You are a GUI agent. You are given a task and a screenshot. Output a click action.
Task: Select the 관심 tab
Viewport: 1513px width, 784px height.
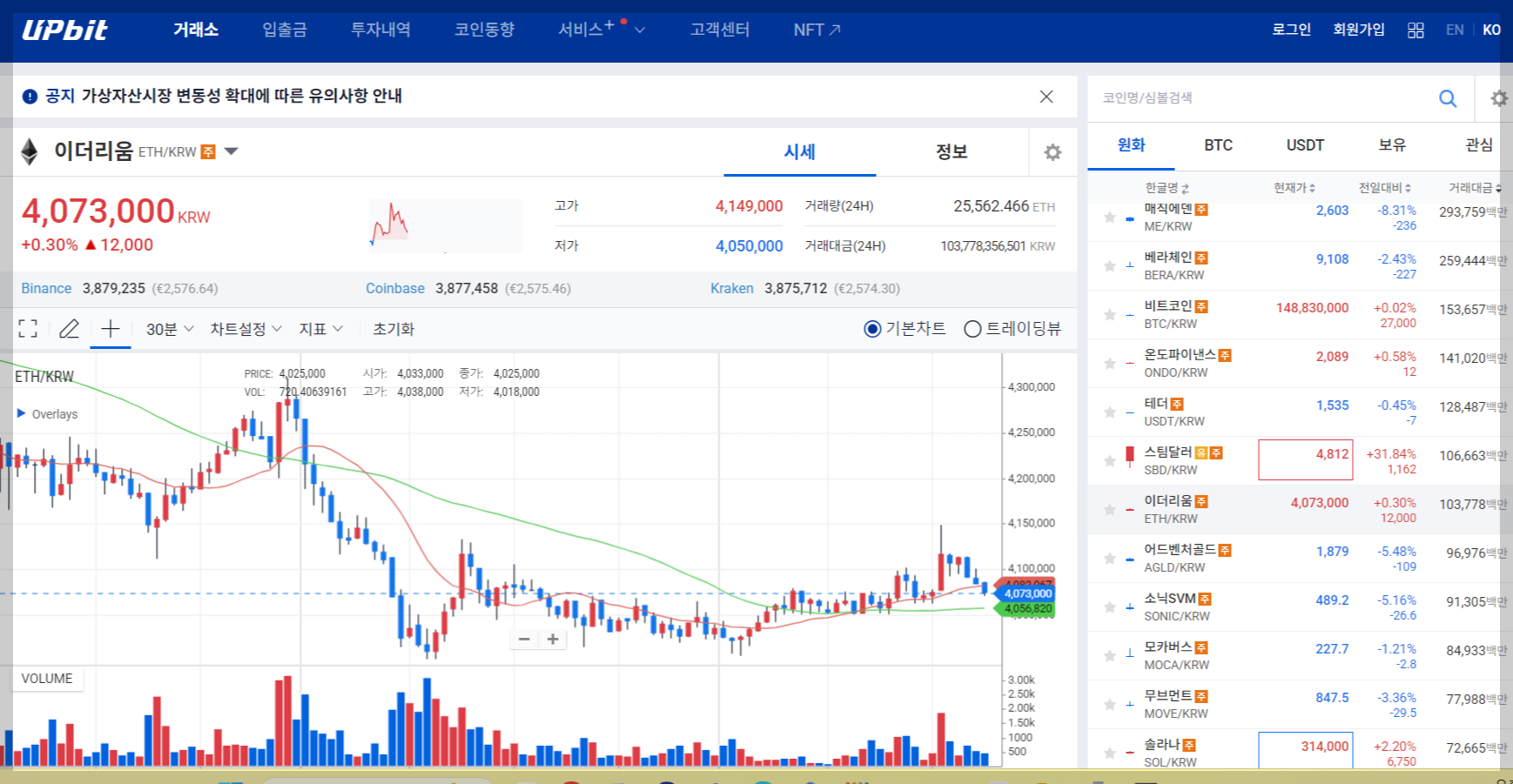click(1479, 145)
